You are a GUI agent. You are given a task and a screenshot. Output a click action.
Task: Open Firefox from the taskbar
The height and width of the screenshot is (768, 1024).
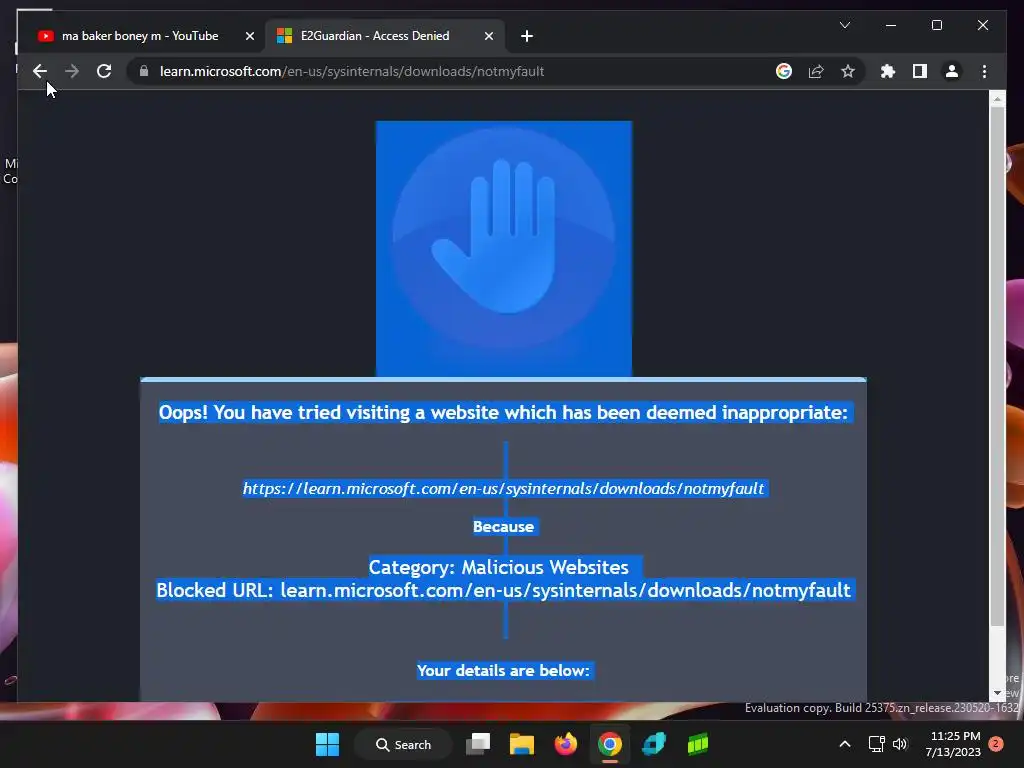(566, 744)
